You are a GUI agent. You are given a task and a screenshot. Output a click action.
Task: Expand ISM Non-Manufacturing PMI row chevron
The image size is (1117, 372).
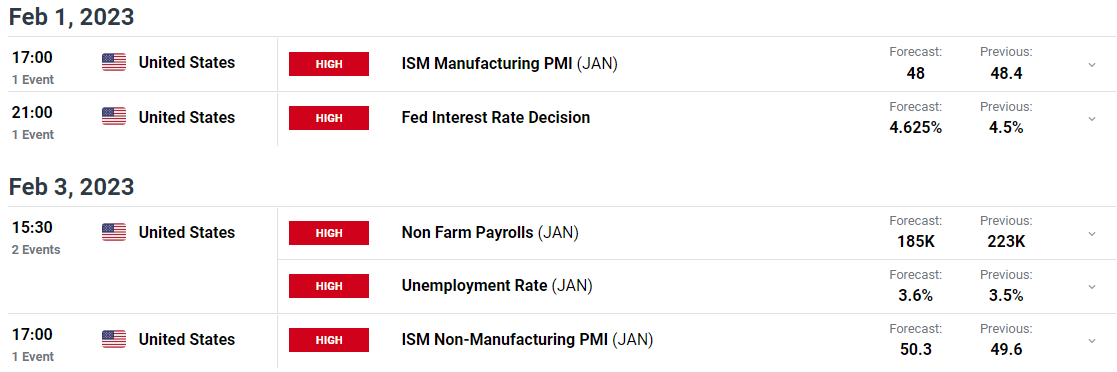[x=1091, y=341]
